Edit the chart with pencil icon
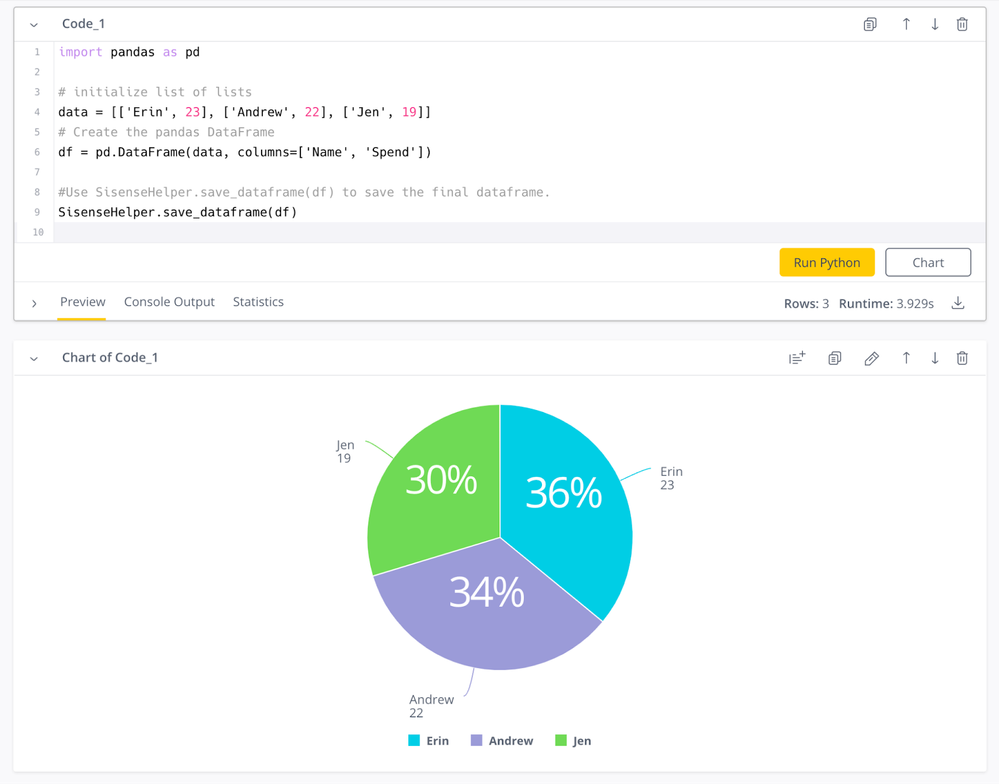 (x=871, y=358)
